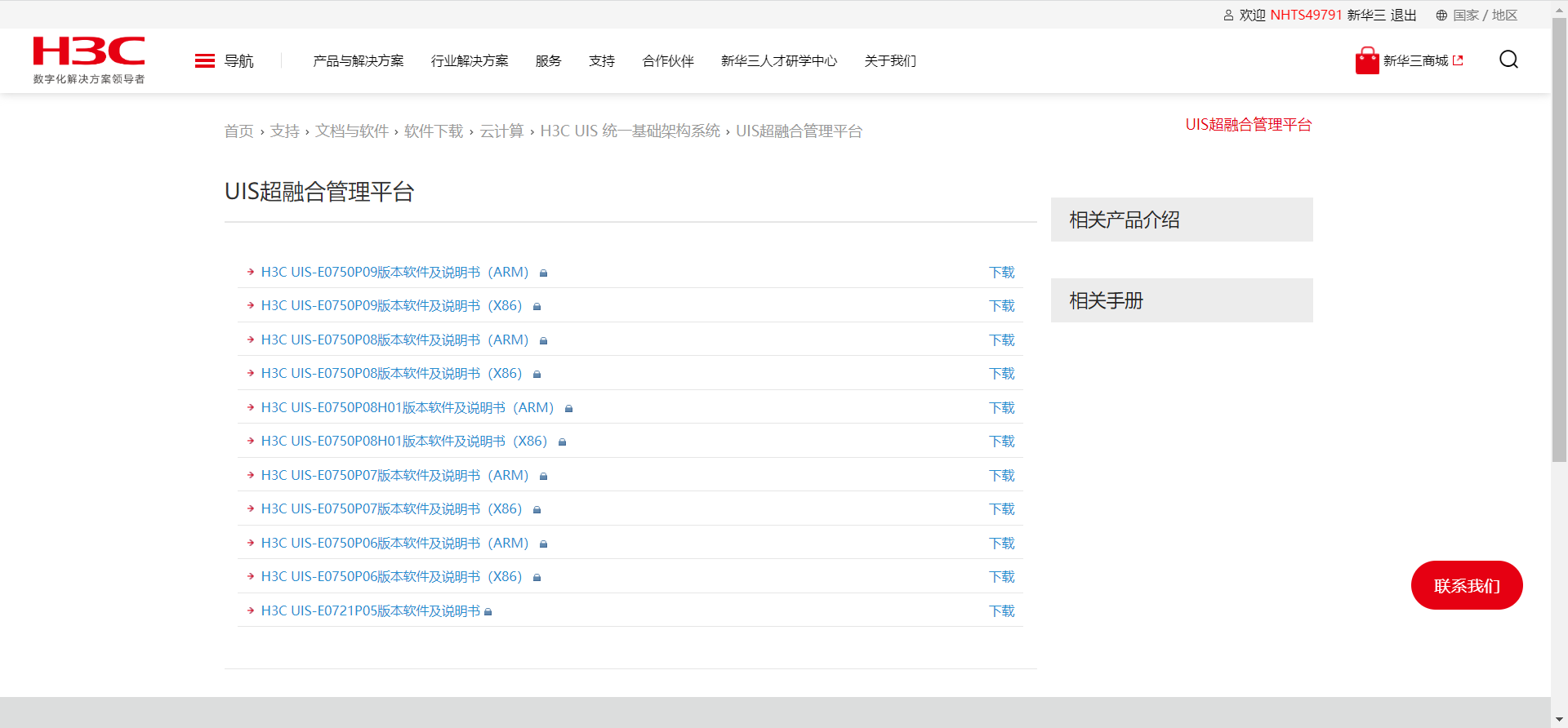
Task: Click the page vertical scrollbar thumb
Action: [1559, 240]
